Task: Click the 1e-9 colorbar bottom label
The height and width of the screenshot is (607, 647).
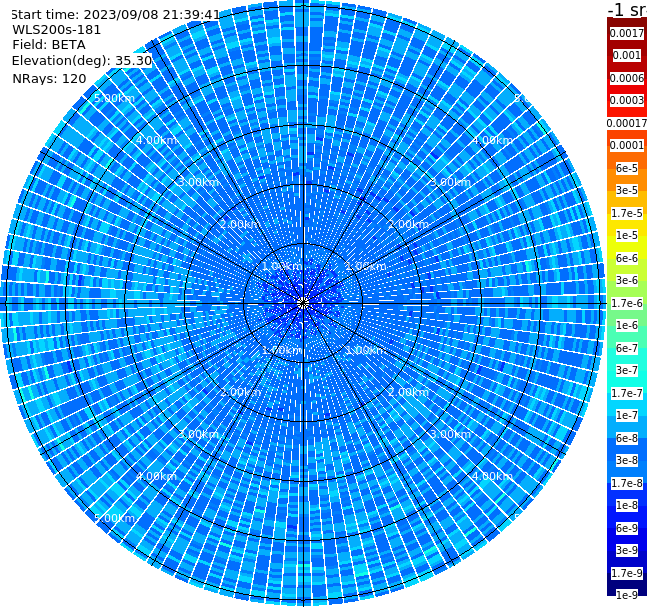Action: 627,595
